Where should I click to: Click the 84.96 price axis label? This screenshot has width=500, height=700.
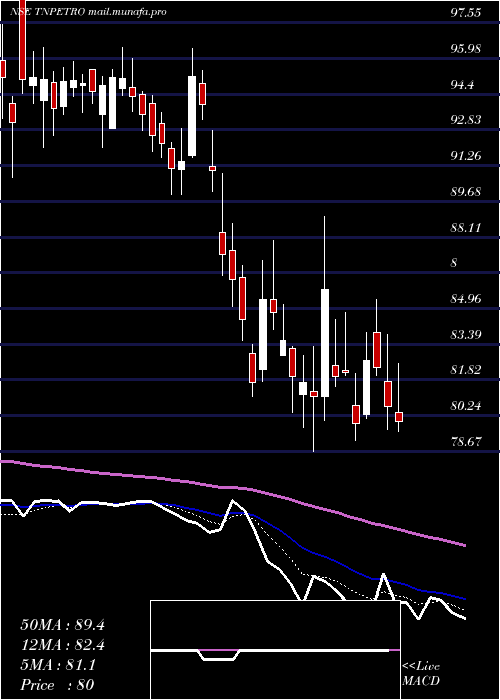pyautogui.click(x=466, y=298)
